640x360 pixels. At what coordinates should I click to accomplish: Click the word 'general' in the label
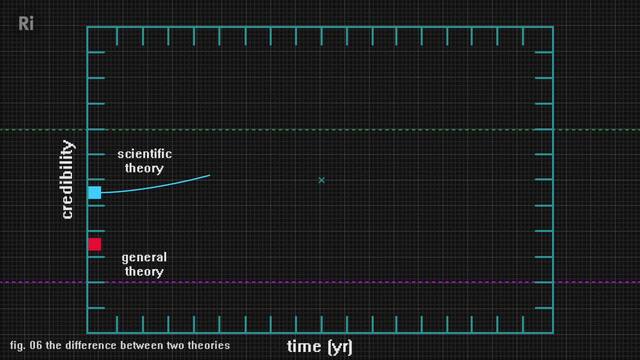[144, 258]
